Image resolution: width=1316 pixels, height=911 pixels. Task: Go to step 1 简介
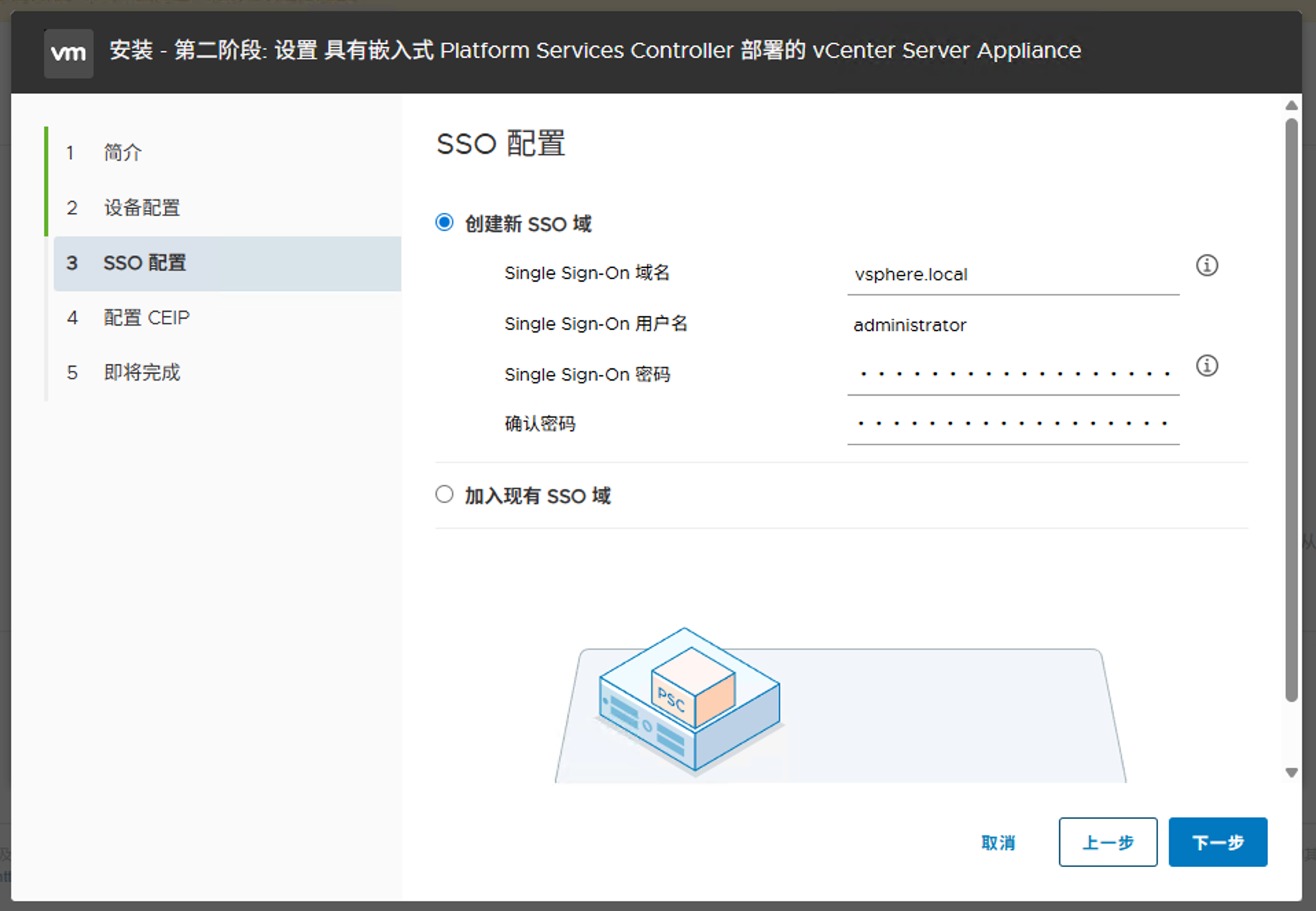(227, 153)
